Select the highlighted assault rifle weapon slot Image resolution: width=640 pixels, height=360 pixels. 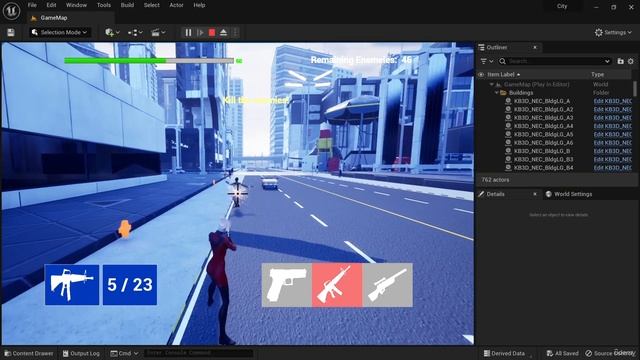pyautogui.click(x=337, y=285)
